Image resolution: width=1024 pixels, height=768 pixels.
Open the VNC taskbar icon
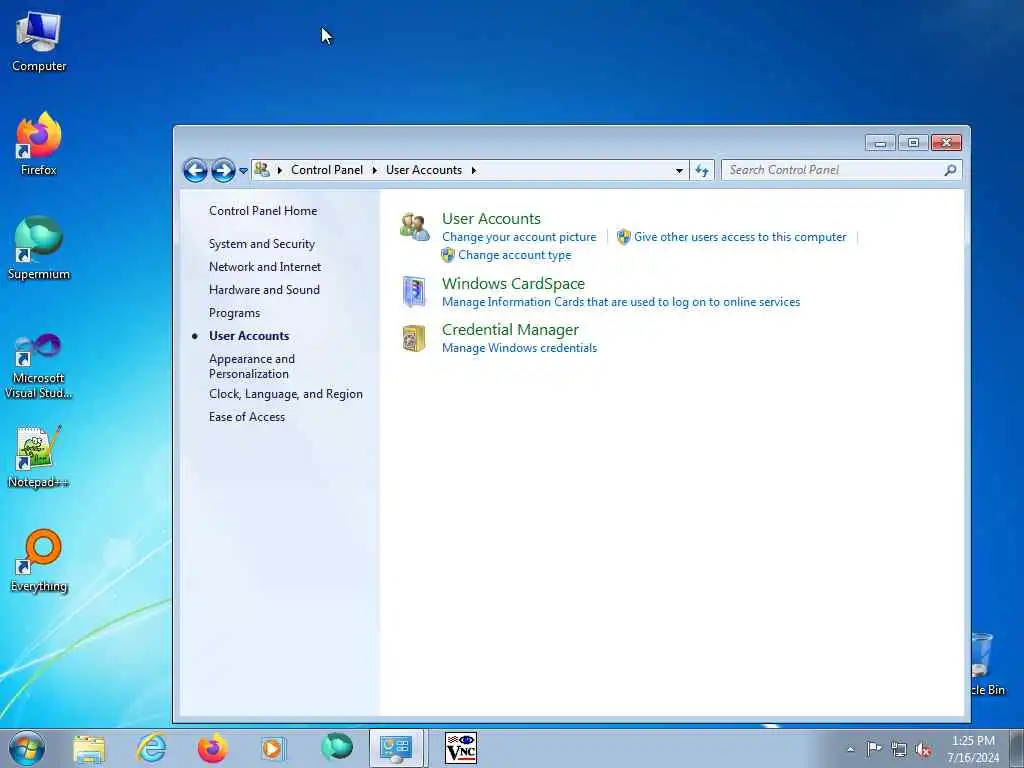(x=460, y=748)
